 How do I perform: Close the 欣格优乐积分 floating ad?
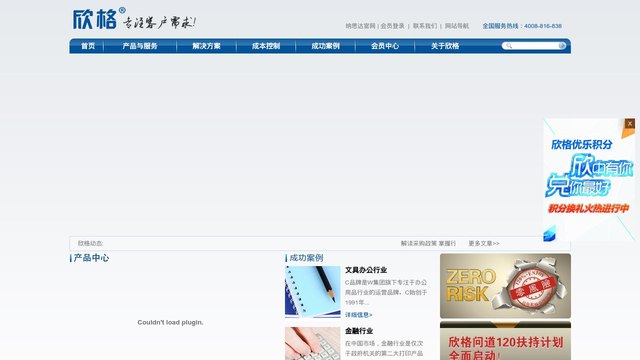(x=630, y=123)
